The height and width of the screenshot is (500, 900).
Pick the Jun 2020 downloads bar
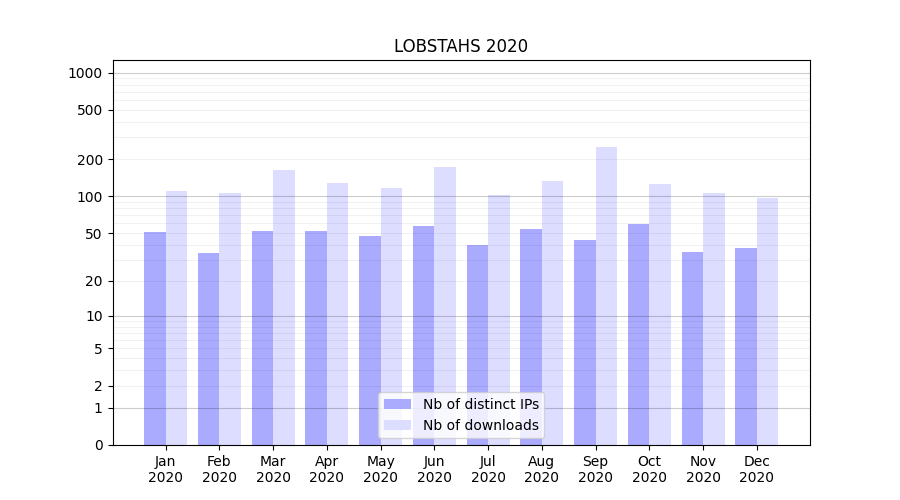[445, 305]
